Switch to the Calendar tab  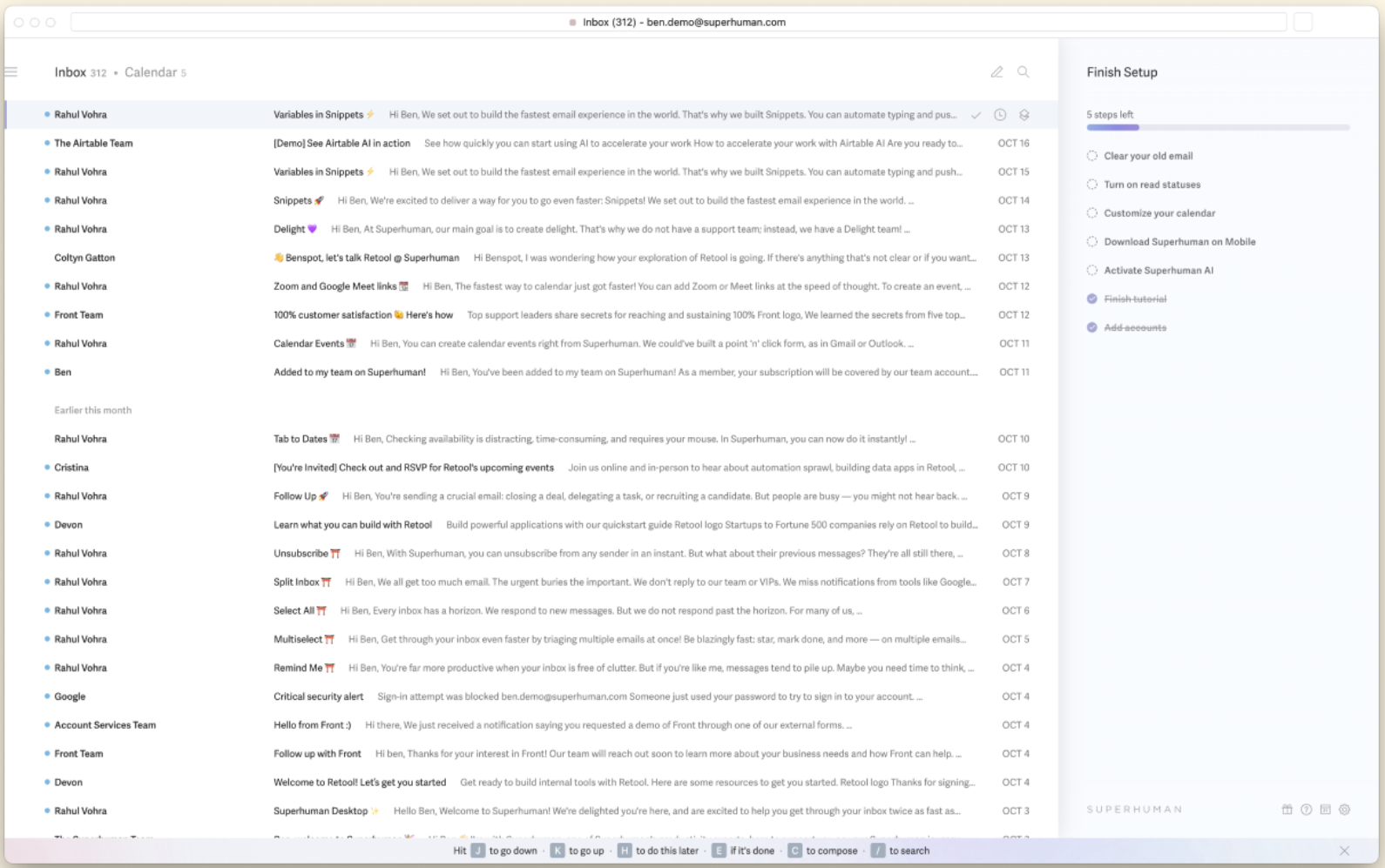tap(151, 72)
